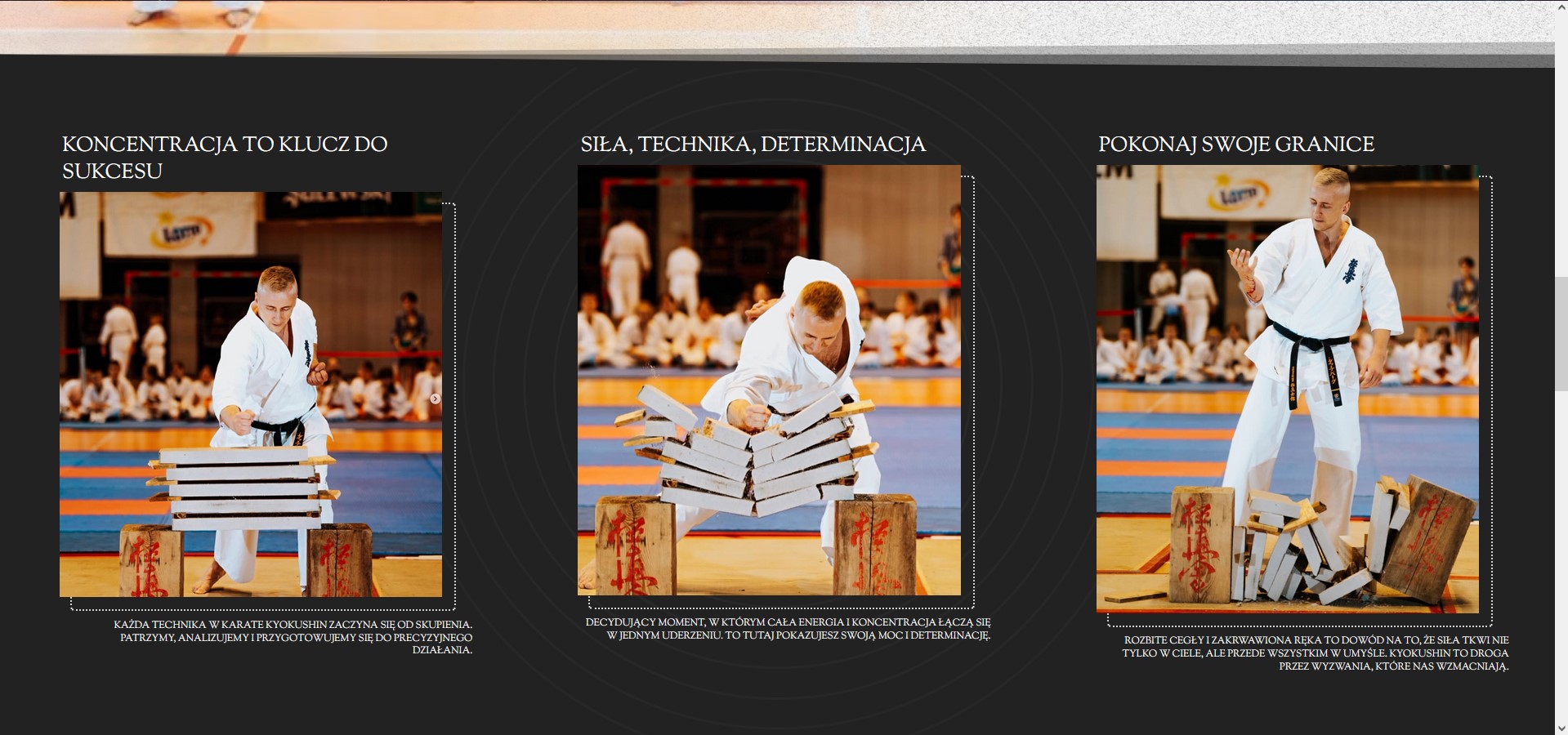Click heading 'Siła, technika, determinacja'
The width and height of the screenshot is (1568, 735).
753,145
